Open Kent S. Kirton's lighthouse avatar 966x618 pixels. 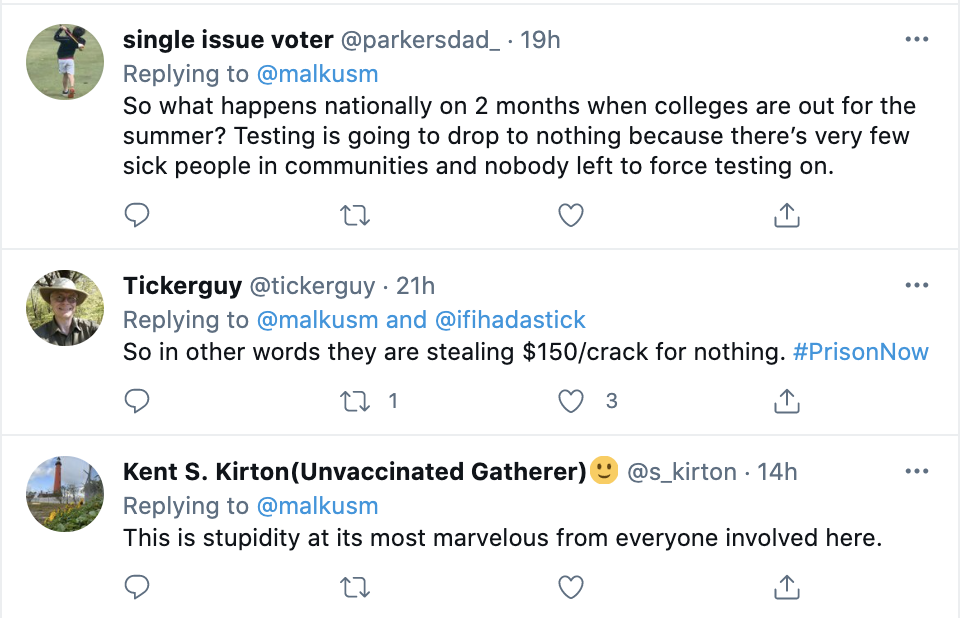65,494
